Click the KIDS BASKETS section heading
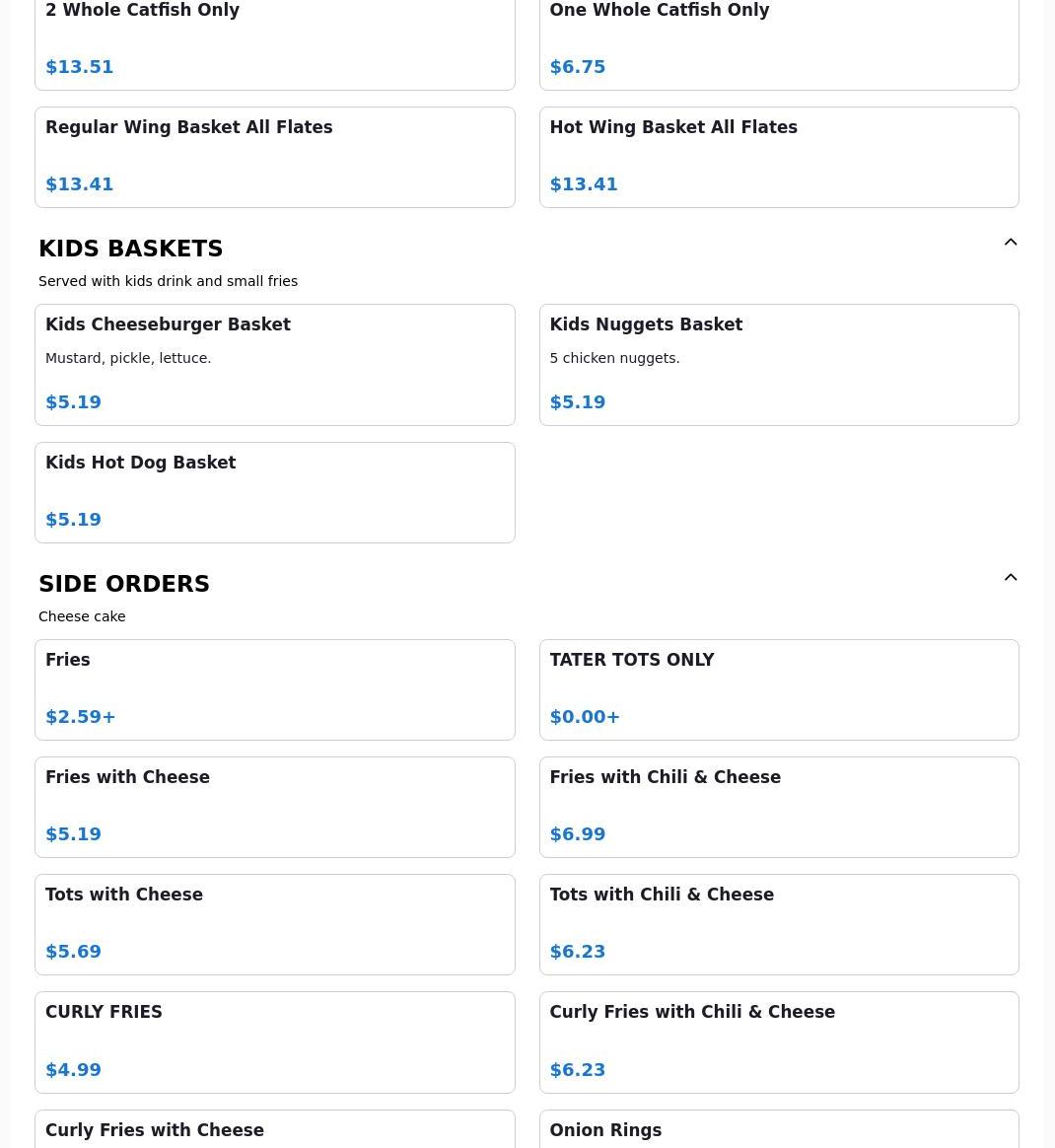Image resolution: width=1055 pixels, height=1148 pixels. click(x=131, y=249)
